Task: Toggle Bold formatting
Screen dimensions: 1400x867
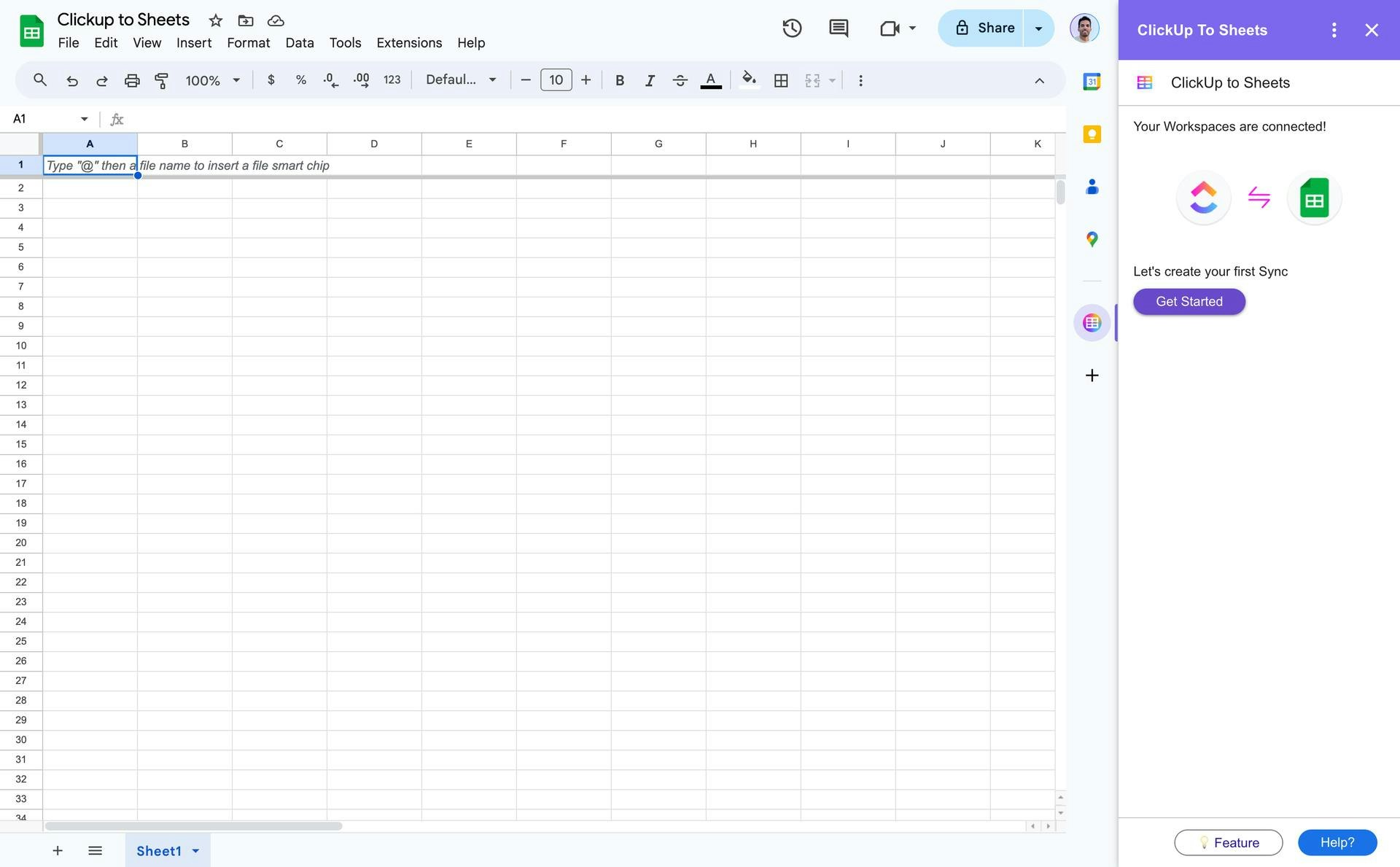Action: [x=620, y=80]
